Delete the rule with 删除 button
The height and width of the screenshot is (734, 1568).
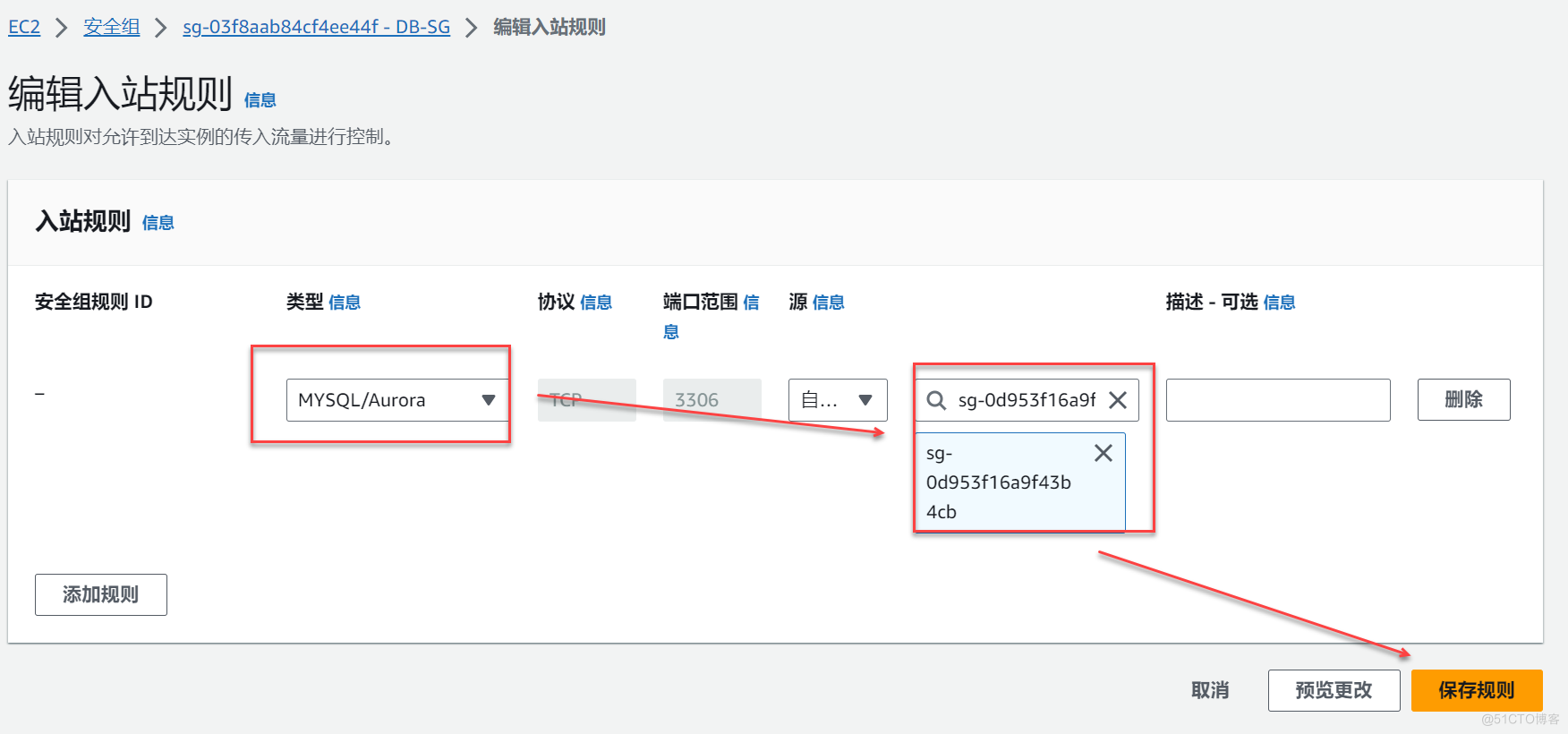[x=1464, y=400]
